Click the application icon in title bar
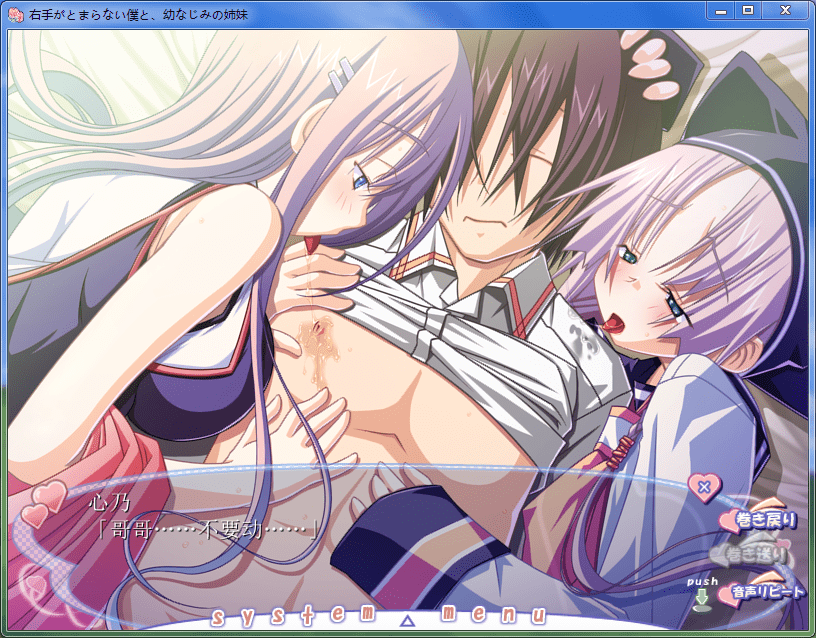Image resolution: width=816 pixels, height=638 pixels. 15,15
